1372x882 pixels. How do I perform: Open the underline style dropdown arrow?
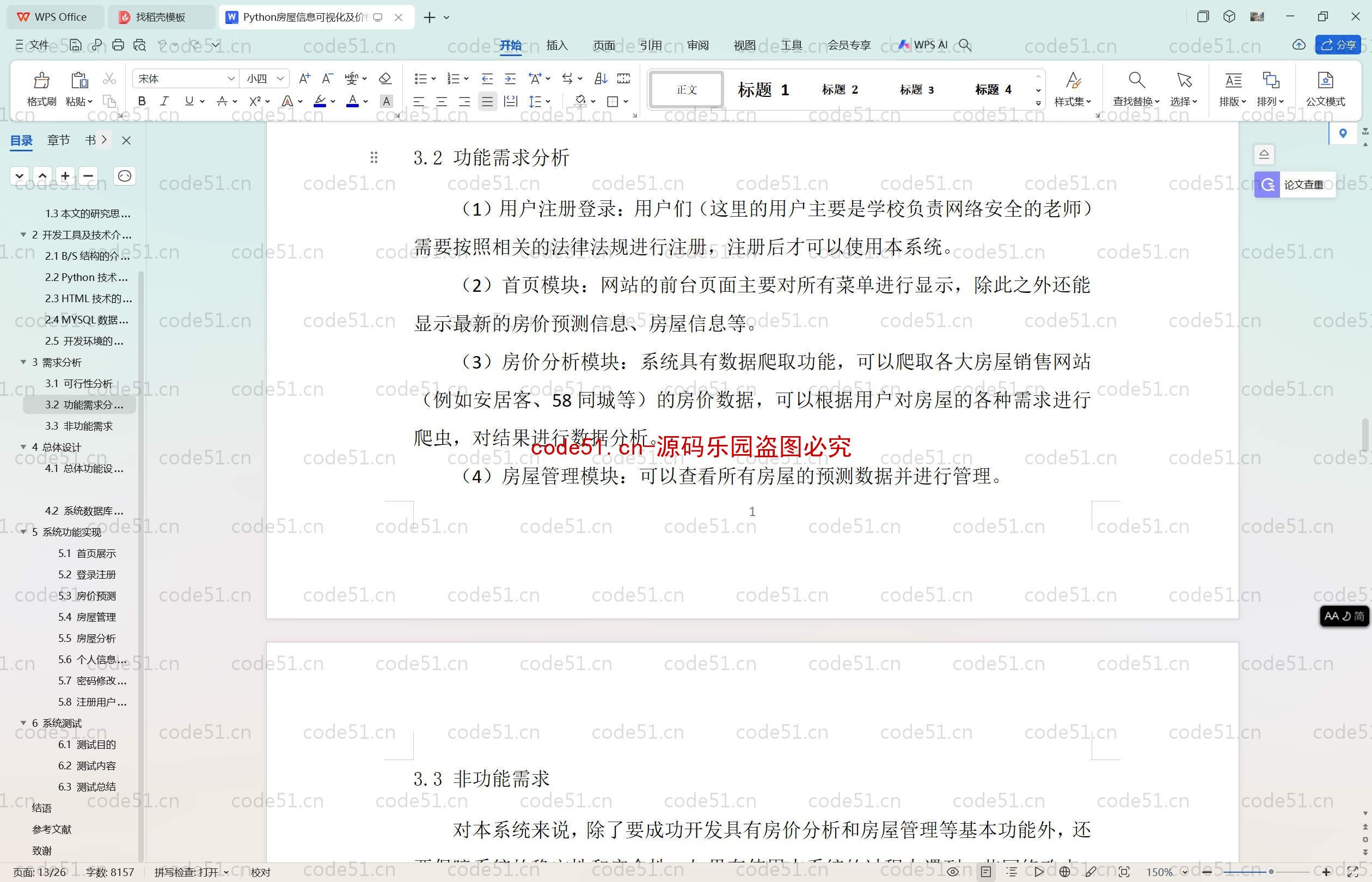[x=202, y=101]
